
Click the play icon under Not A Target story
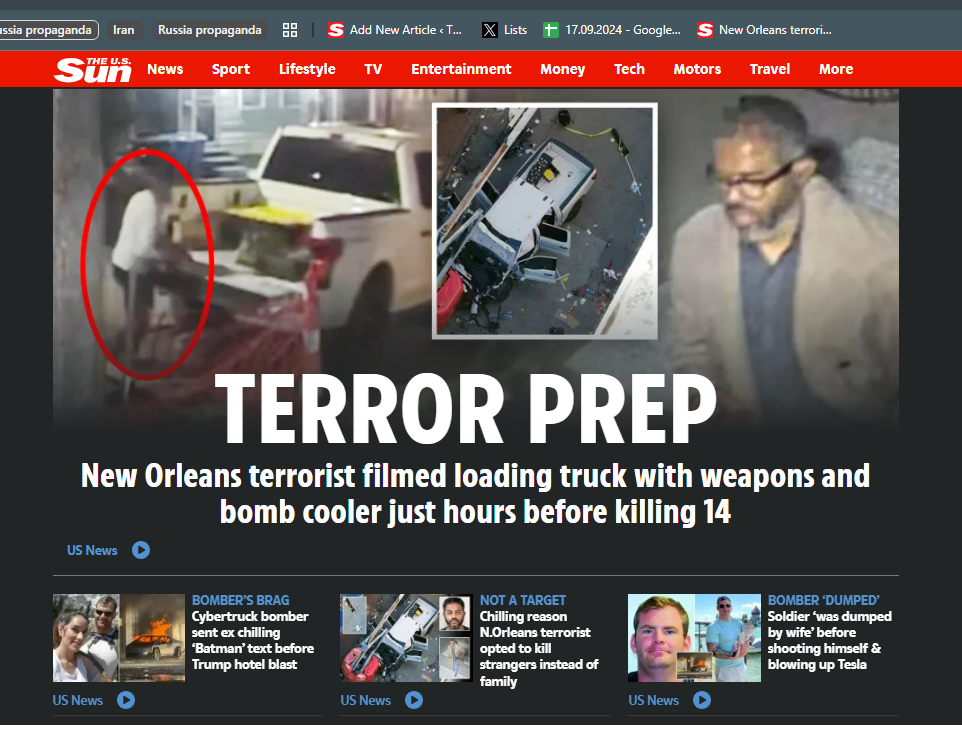[414, 700]
